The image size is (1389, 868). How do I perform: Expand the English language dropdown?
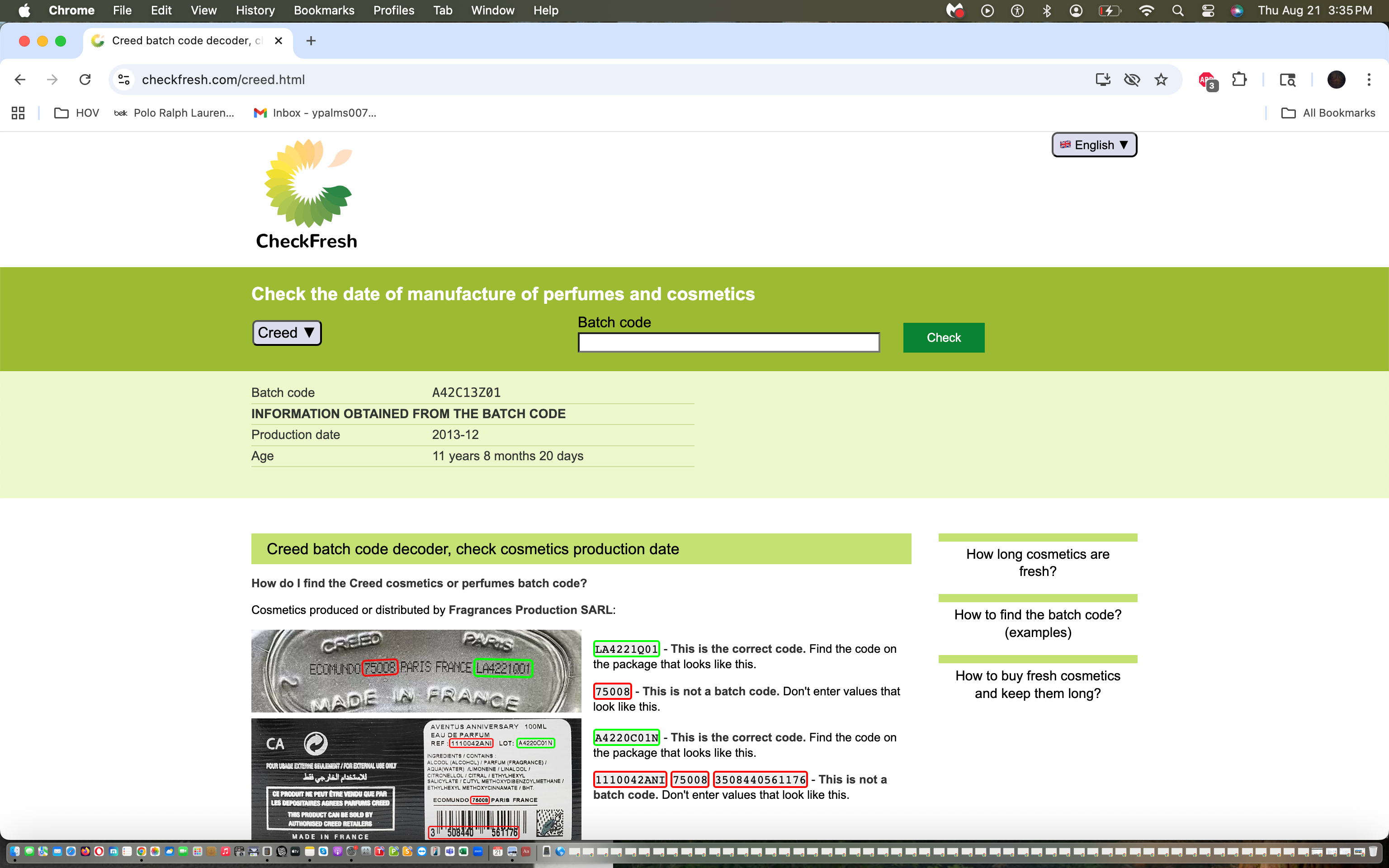point(1093,145)
